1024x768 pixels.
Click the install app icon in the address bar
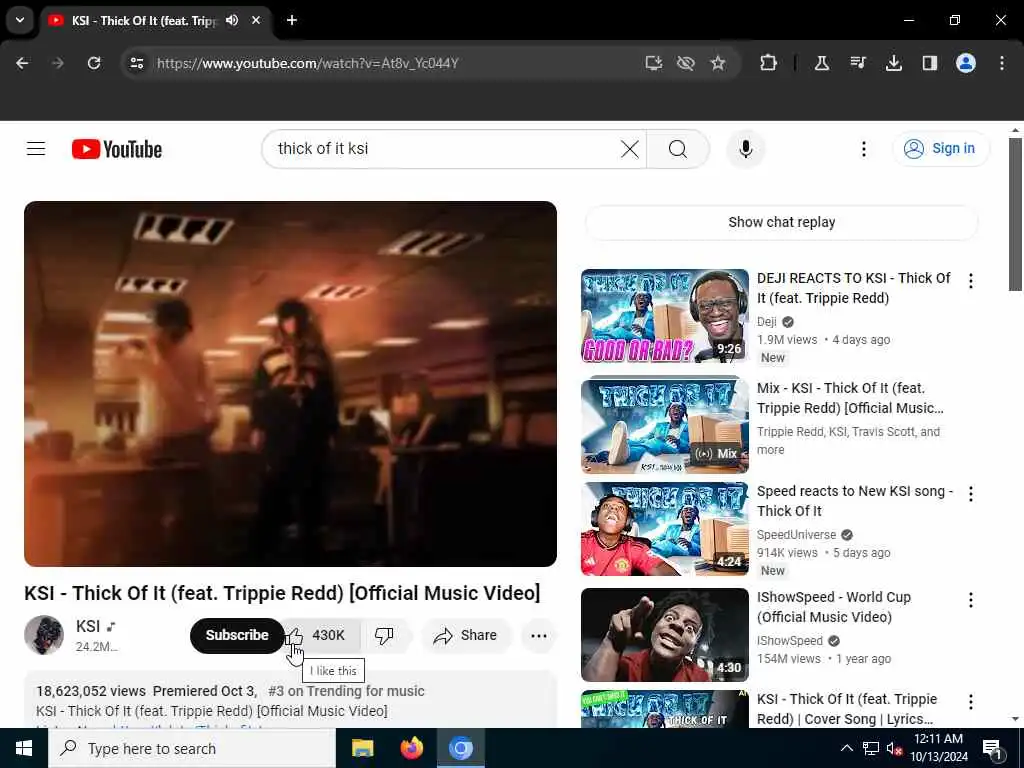pos(653,63)
